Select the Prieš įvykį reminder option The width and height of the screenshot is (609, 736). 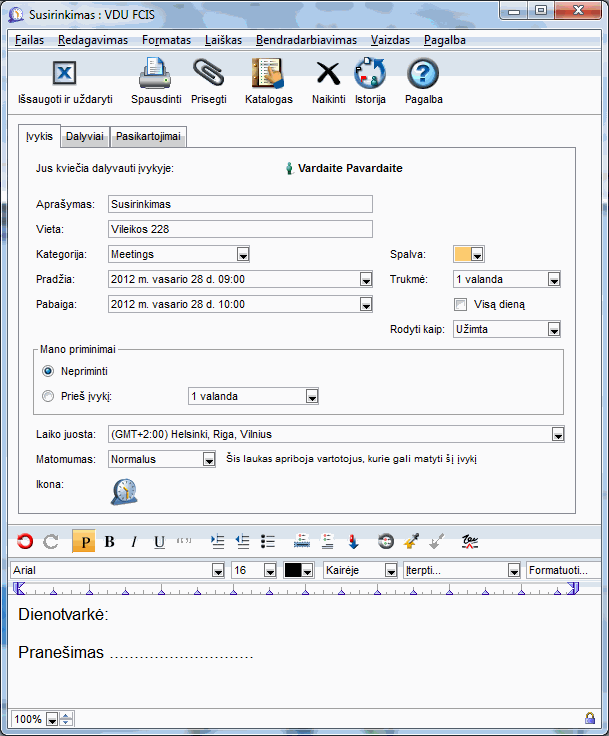point(48,396)
